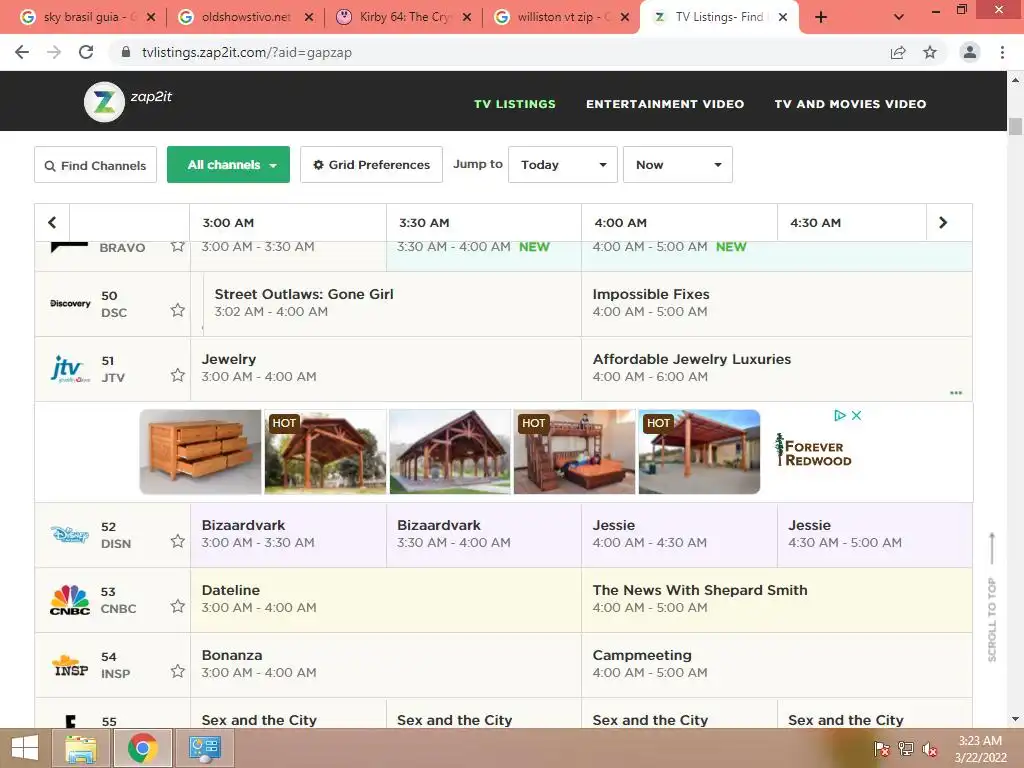Click SCROLL TO TOP control
Viewport: 1024px width, 768px height.
point(992,598)
